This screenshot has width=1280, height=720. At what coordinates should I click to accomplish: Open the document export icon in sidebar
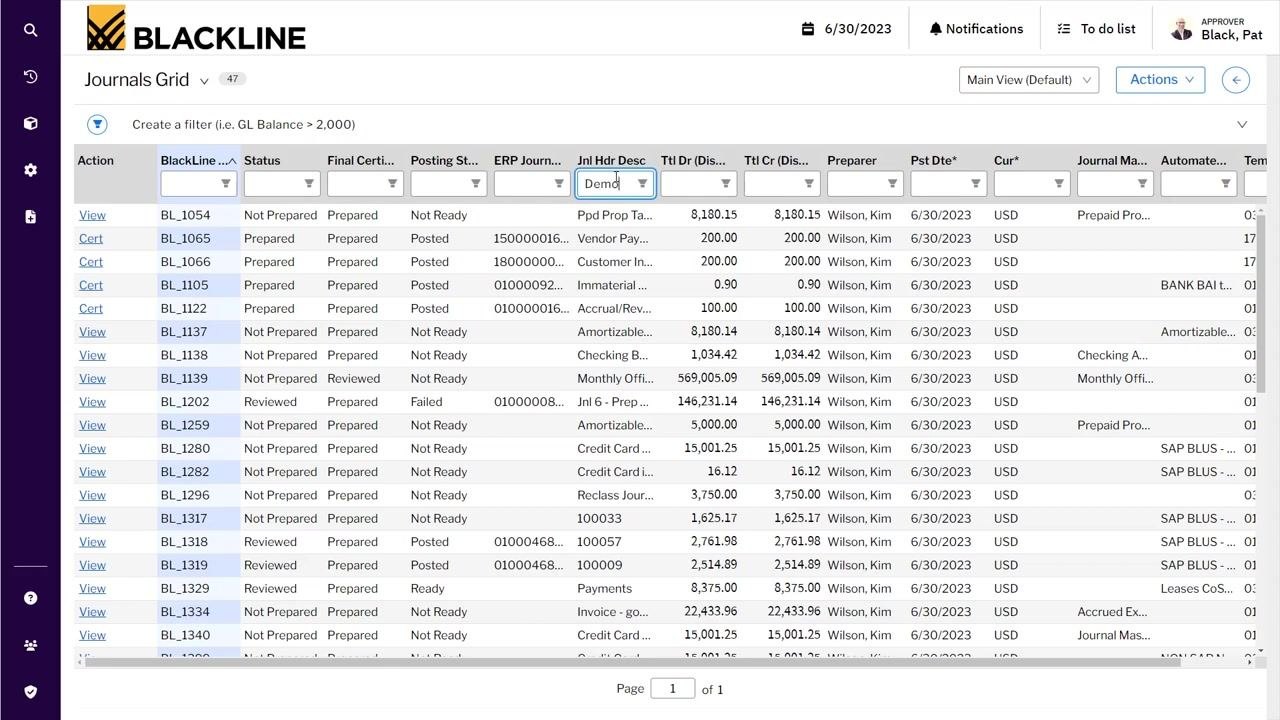point(30,216)
